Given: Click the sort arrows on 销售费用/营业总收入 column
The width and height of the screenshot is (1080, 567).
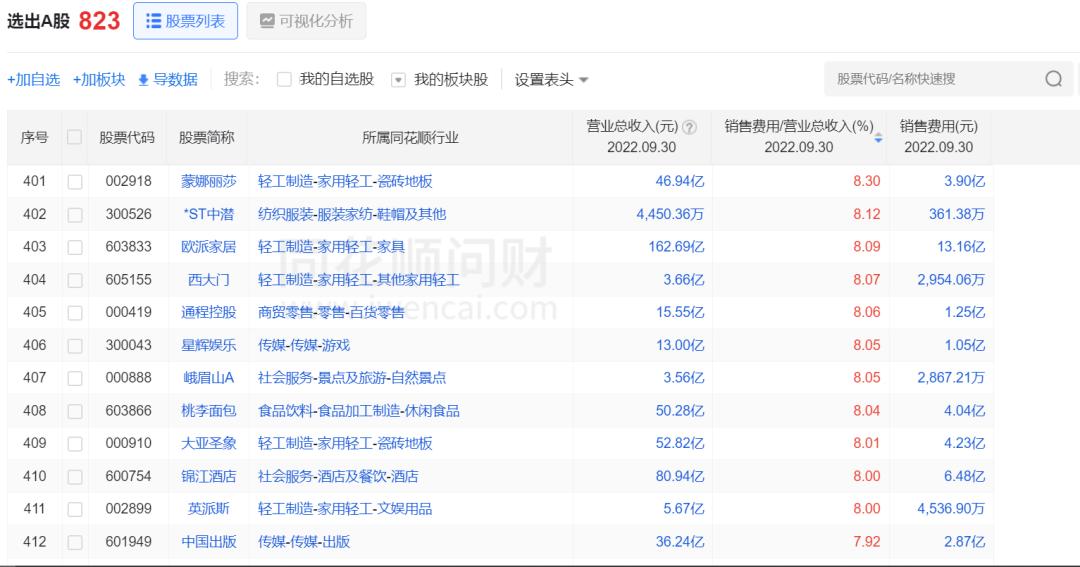Looking at the screenshot, I should 878,138.
